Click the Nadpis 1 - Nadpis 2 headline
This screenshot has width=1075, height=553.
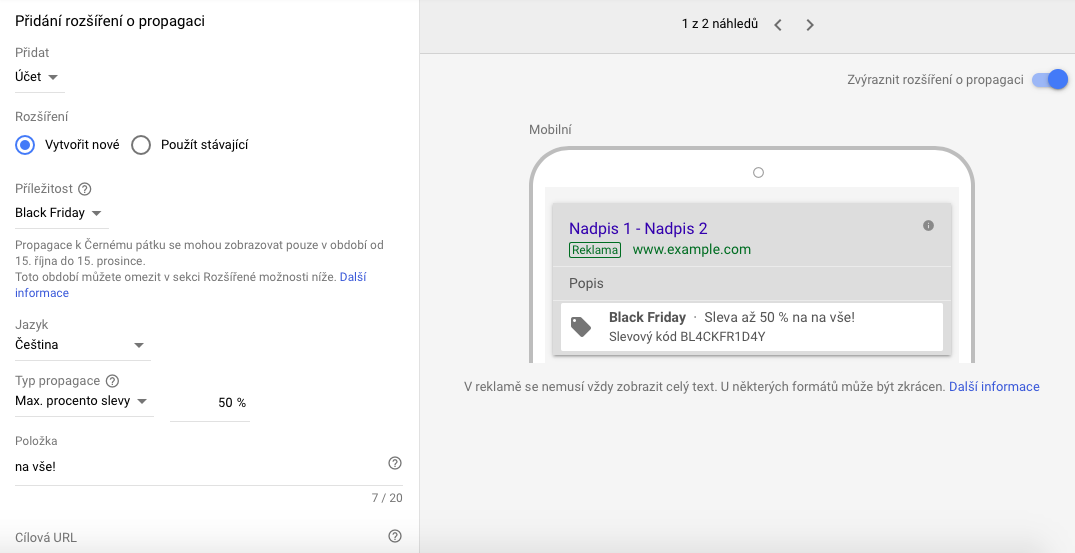(638, 228)
